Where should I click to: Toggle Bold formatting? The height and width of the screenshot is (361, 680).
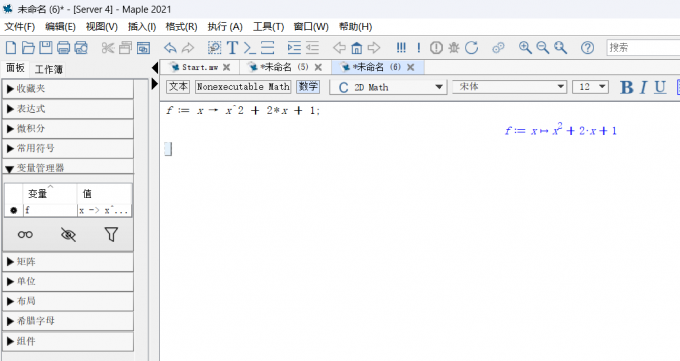(627, 87)
